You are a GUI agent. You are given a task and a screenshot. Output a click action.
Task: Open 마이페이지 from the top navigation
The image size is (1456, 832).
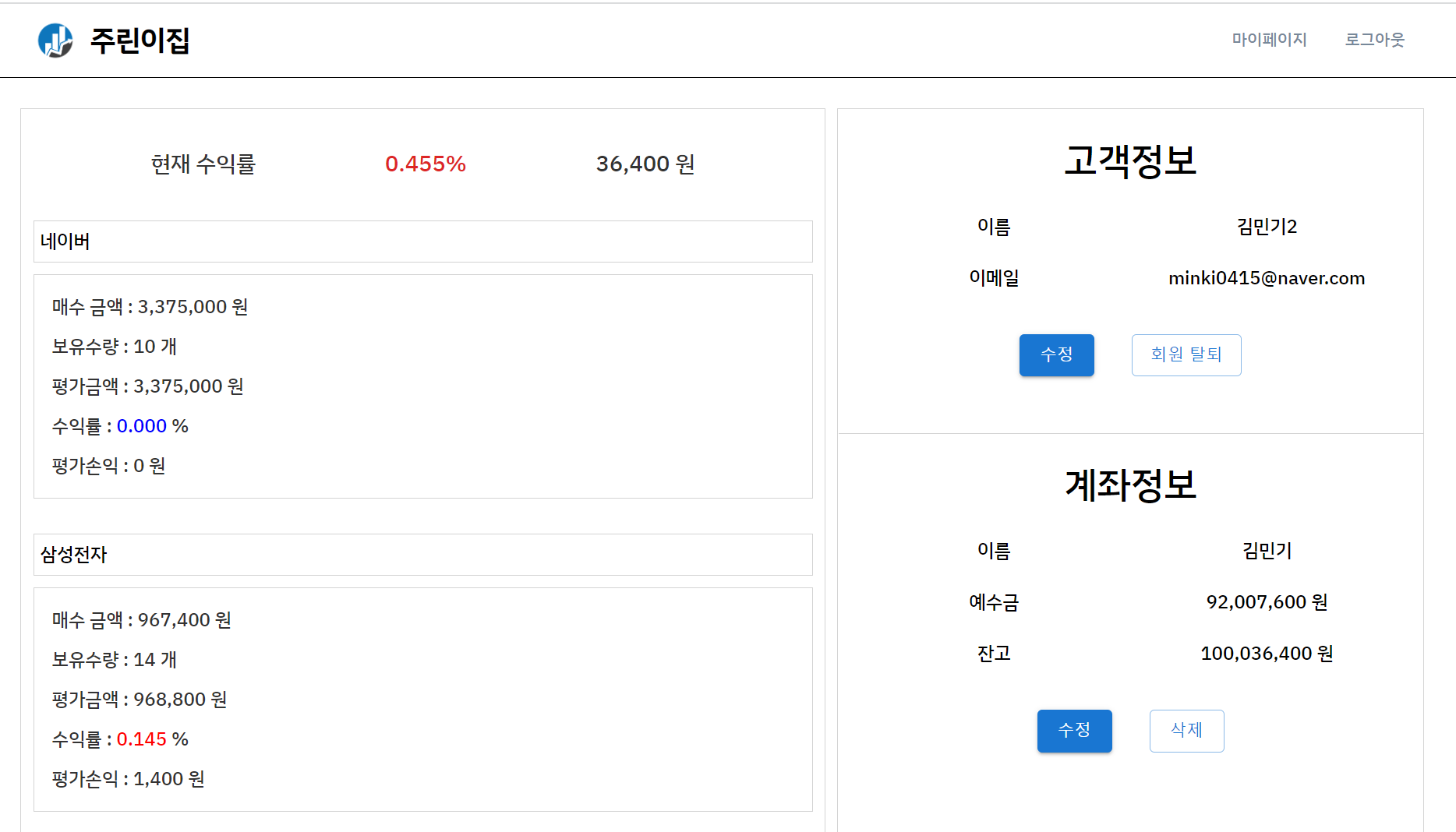point(1269,40)
